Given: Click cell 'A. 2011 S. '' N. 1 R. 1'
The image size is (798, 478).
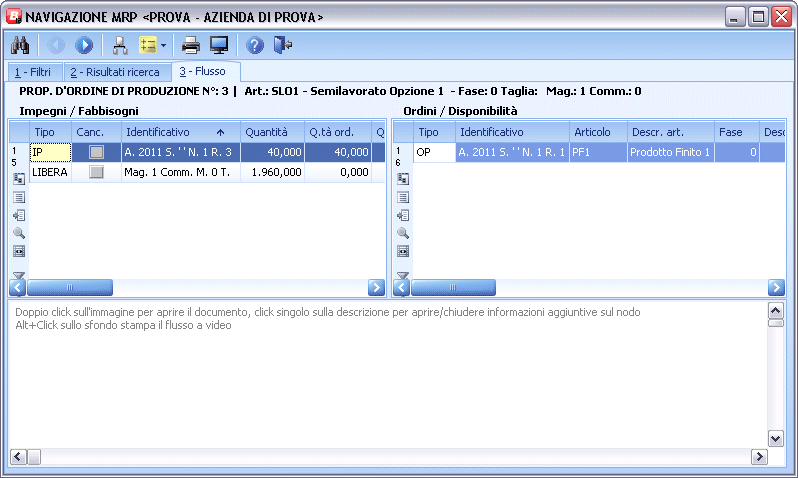Looking at the screenshot, I should point(512,152).
